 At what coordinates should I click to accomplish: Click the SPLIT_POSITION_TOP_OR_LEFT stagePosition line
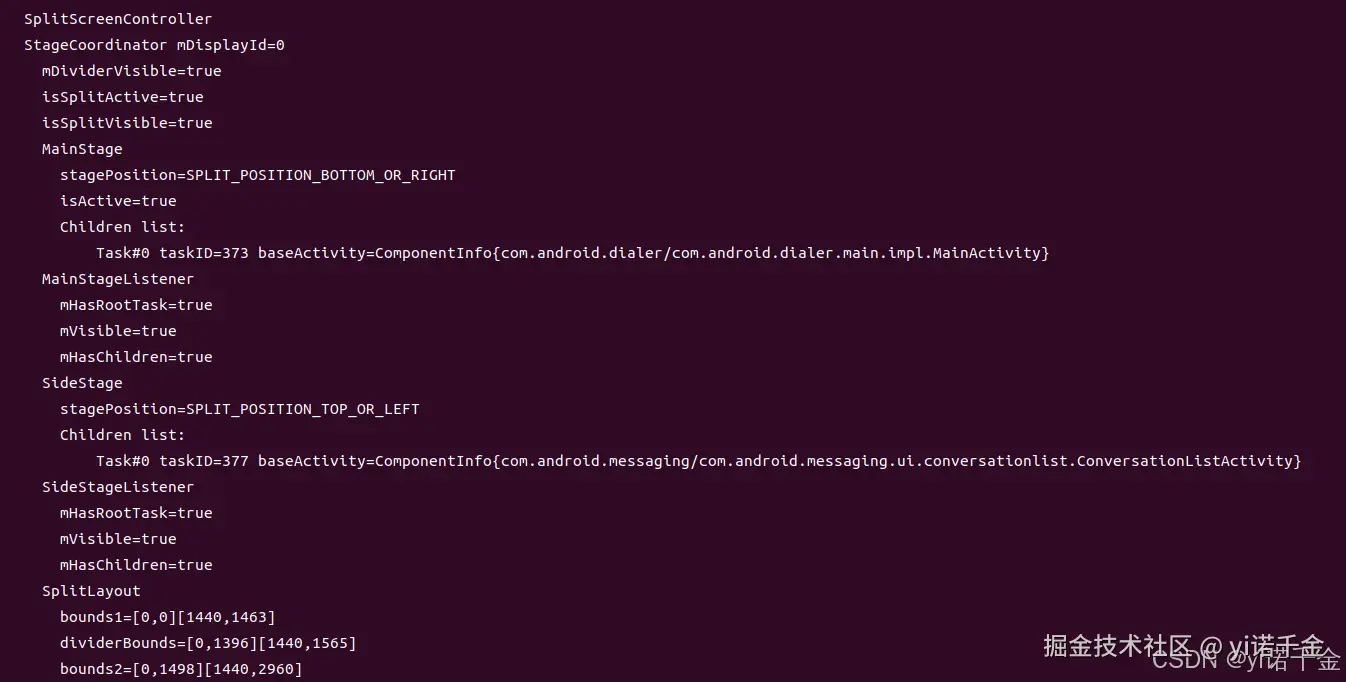pyautogui.click(x=239, y=409)
